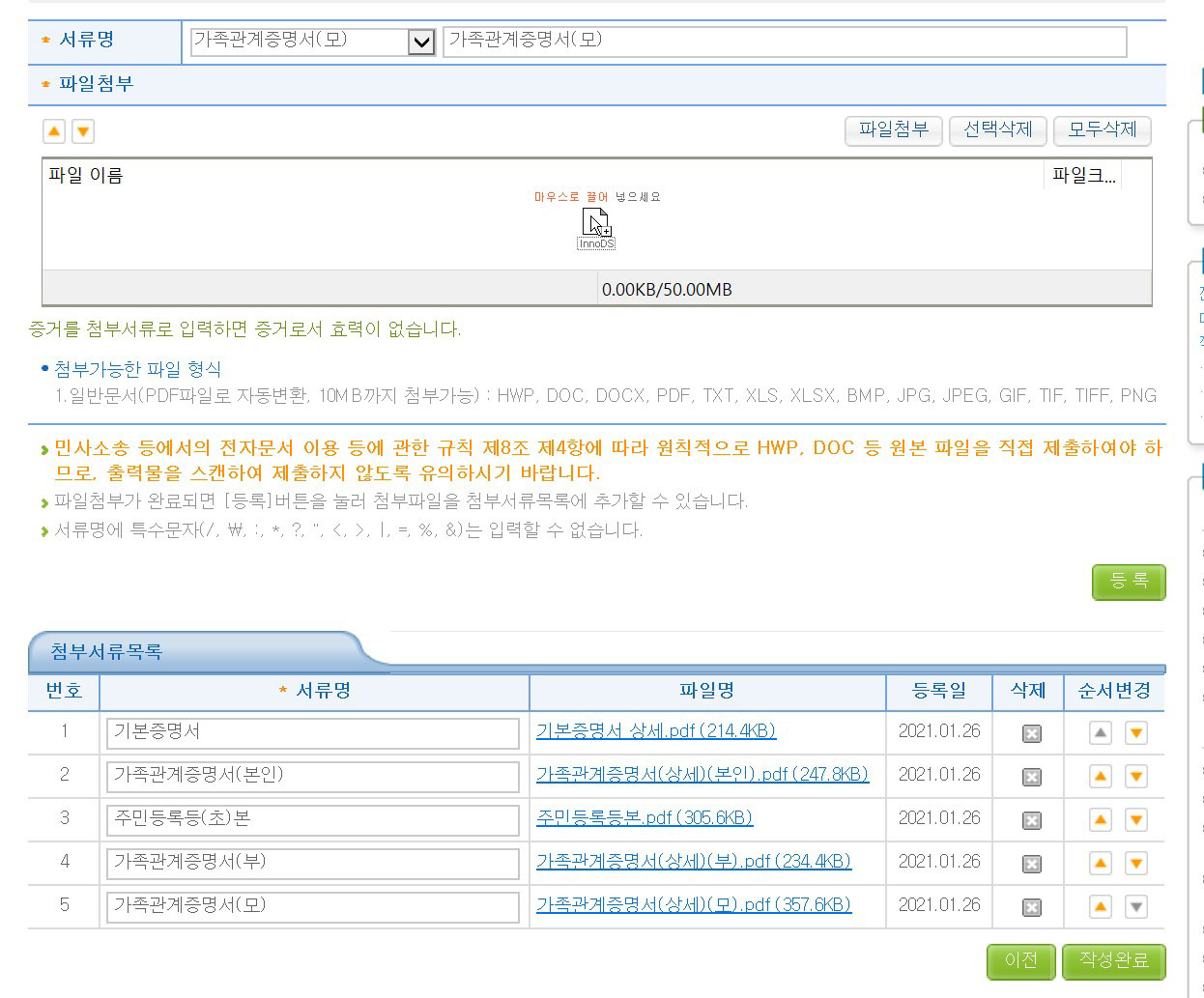This screenshot has height=998, width=1204.
Task: Open 가족관계증명서(상세)(부).pdf link
Action: 694,862
